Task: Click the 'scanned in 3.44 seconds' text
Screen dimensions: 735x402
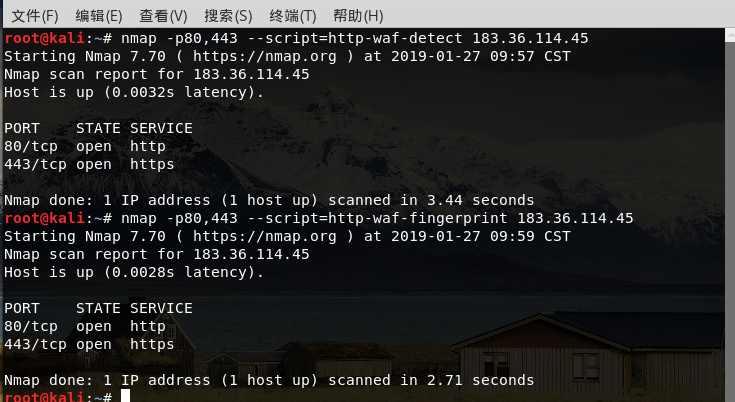Action: [x=431, y=200]
